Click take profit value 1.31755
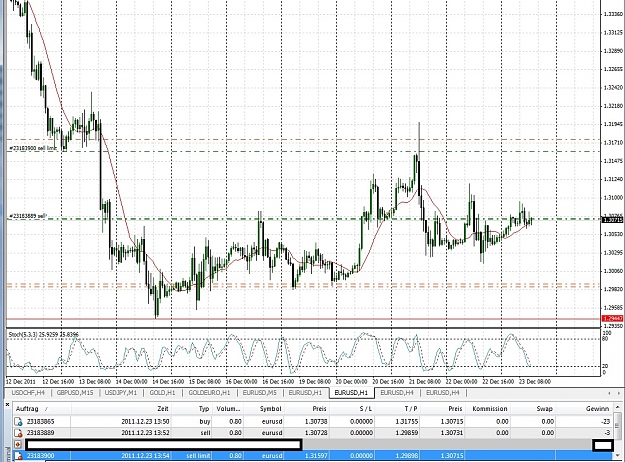This screenshot has height=462, width=625. pos(407,421)
